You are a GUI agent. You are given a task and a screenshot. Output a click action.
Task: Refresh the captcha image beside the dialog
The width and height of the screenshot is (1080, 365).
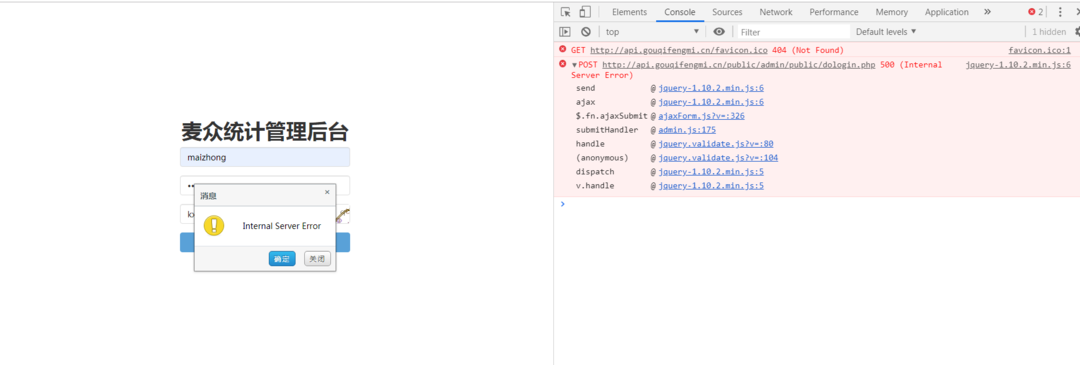click(x=343, y=216)
